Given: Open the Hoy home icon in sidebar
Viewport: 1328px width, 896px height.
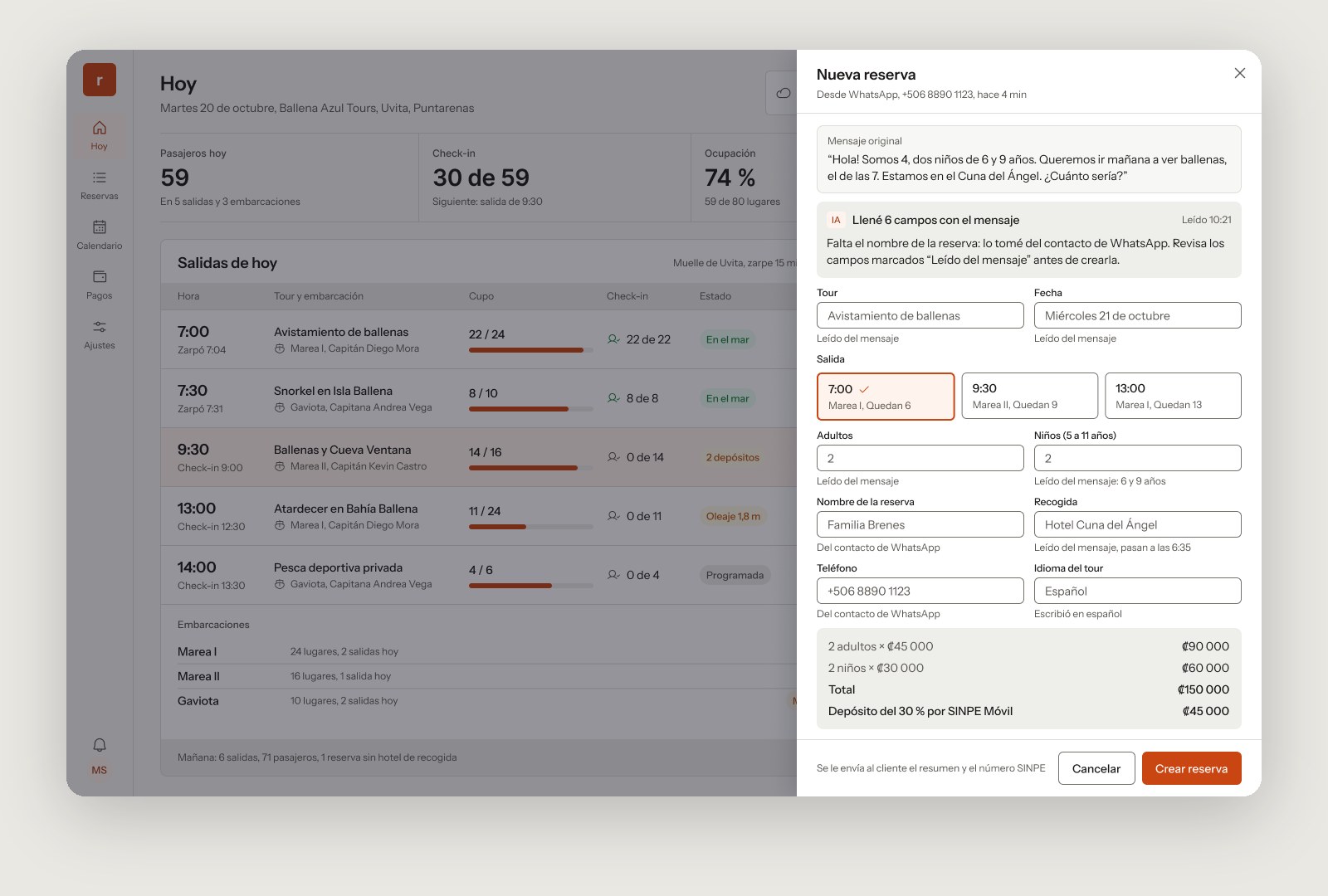Looking at the screenshot, I should tap(99, 135).
